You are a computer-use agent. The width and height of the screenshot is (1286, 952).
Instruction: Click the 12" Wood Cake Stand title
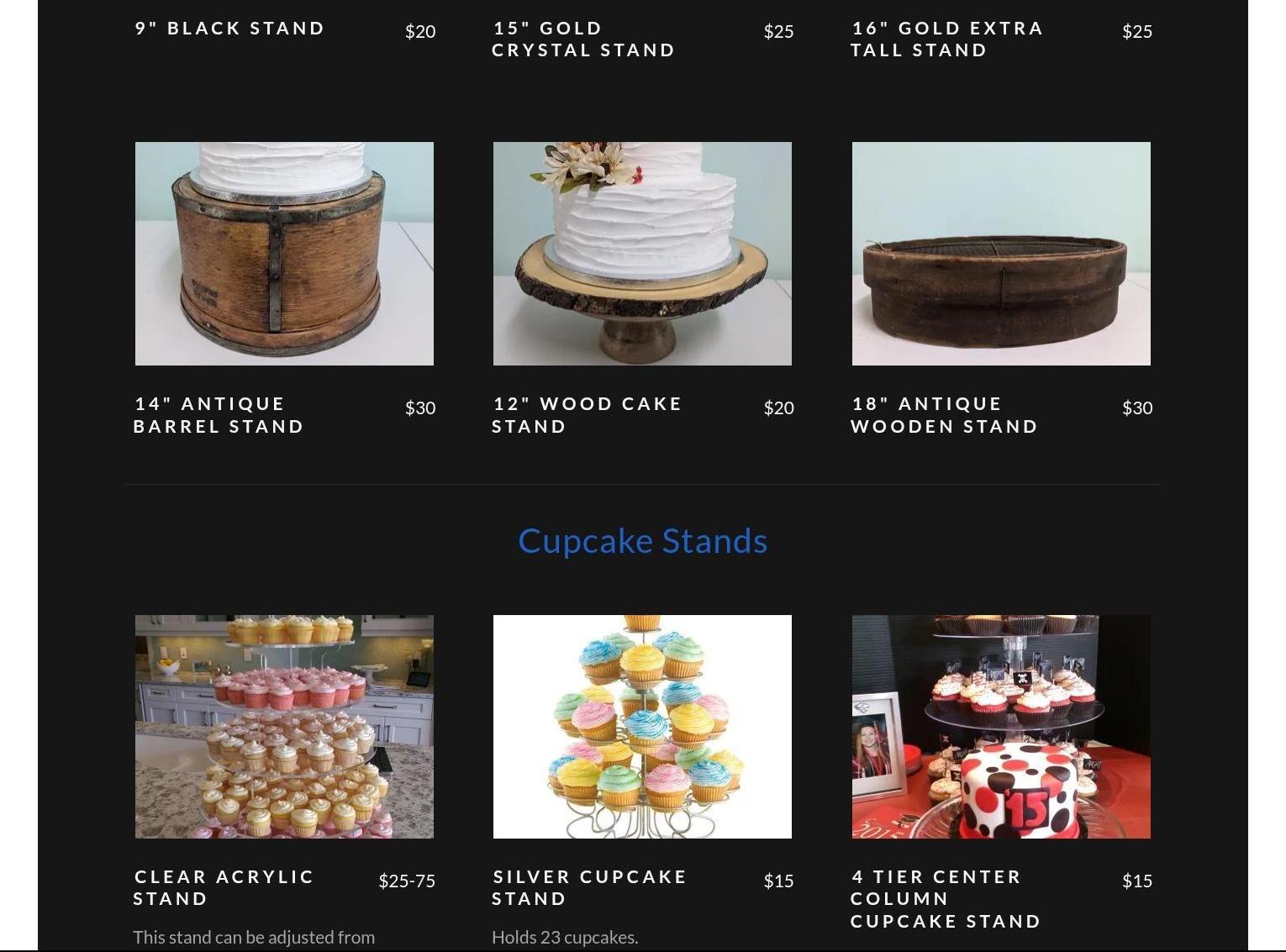(587, 415)
